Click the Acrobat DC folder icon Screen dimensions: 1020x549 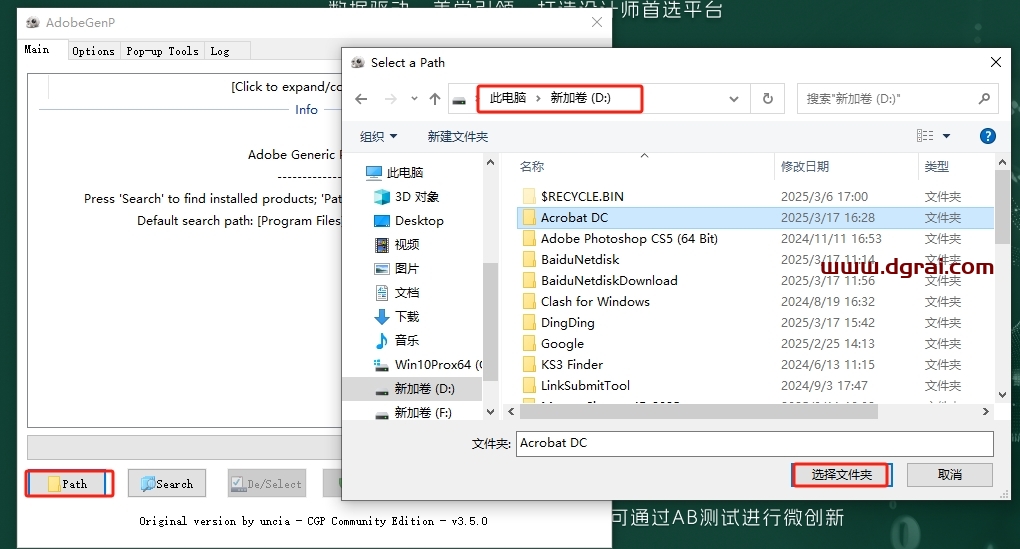pyautogui.click(x=529, y=217)
